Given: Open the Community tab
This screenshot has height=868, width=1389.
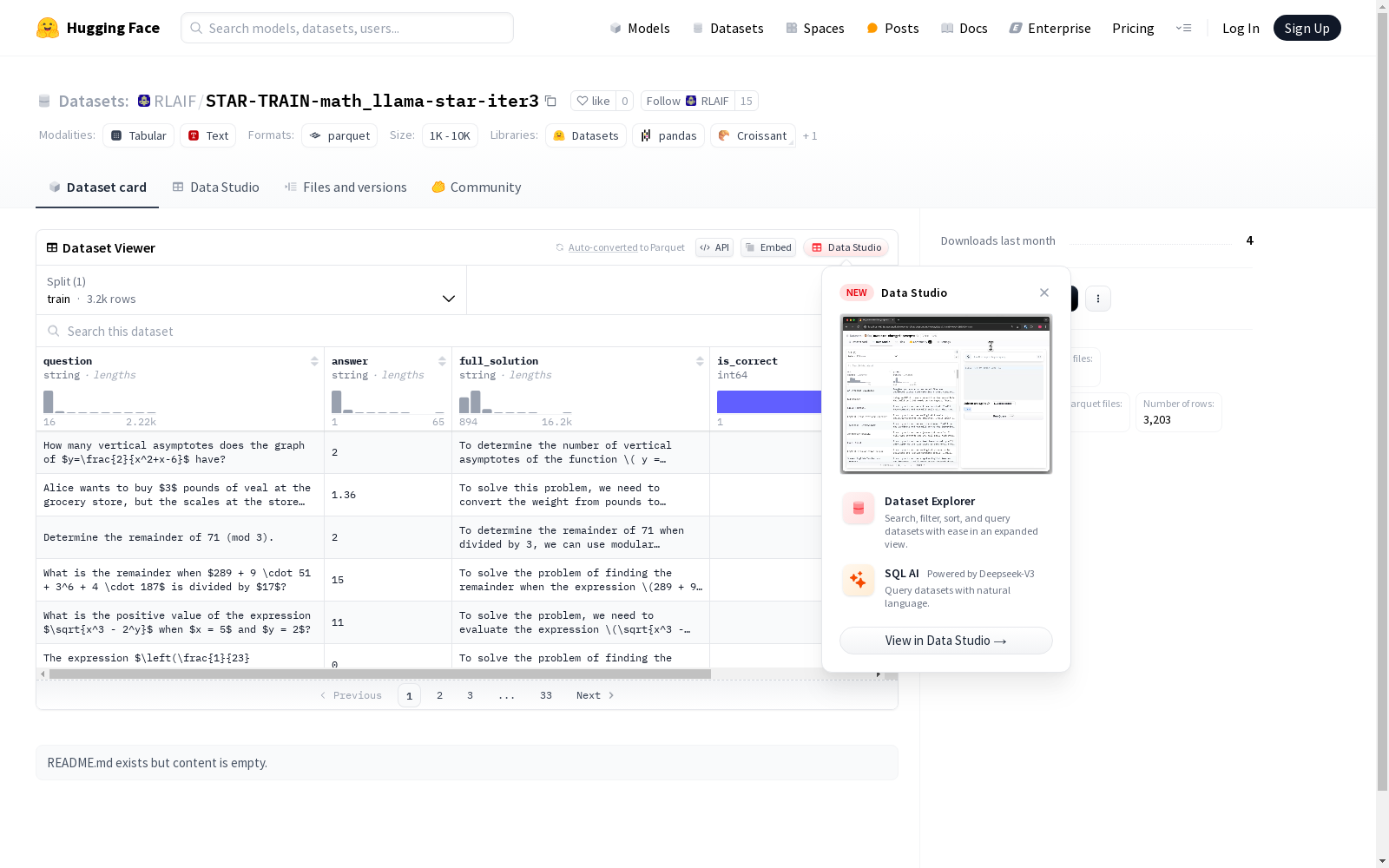Looking at the screenshot, I should pyautogui.click(x=477, y=187).
